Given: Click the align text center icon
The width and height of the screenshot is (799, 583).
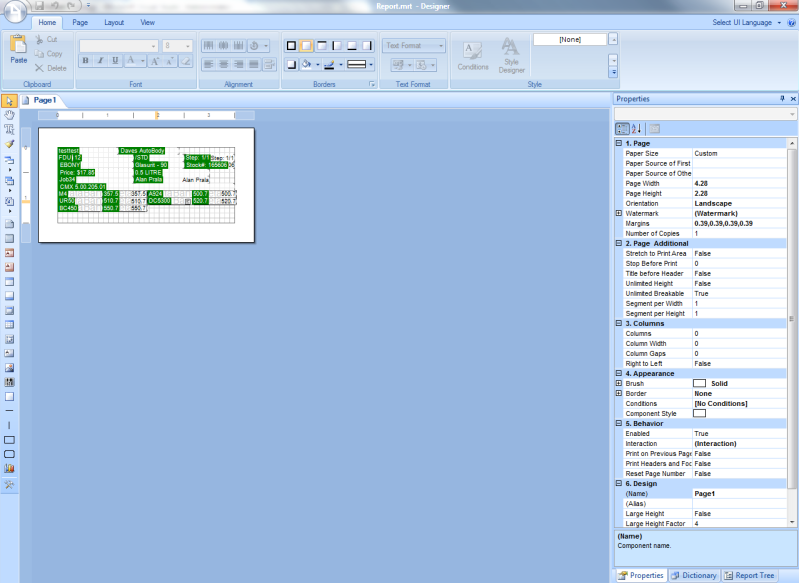Looking at the screenshot, I should pos(224,64).
